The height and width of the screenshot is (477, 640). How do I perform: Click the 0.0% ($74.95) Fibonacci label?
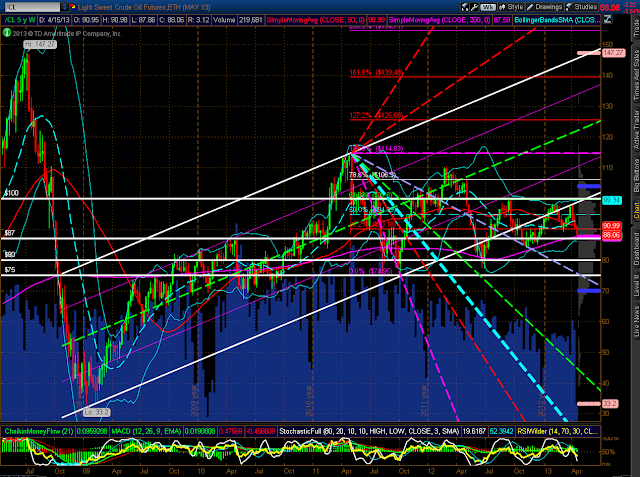click(x=371, y=271)
